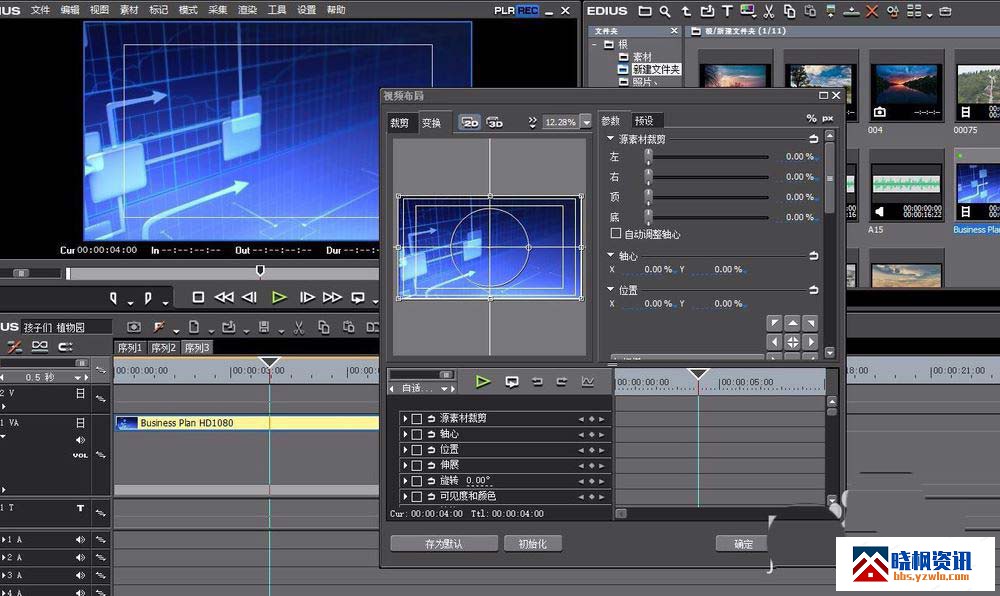Expand the 源素材裁剪 keyframe row

(404, 418)
